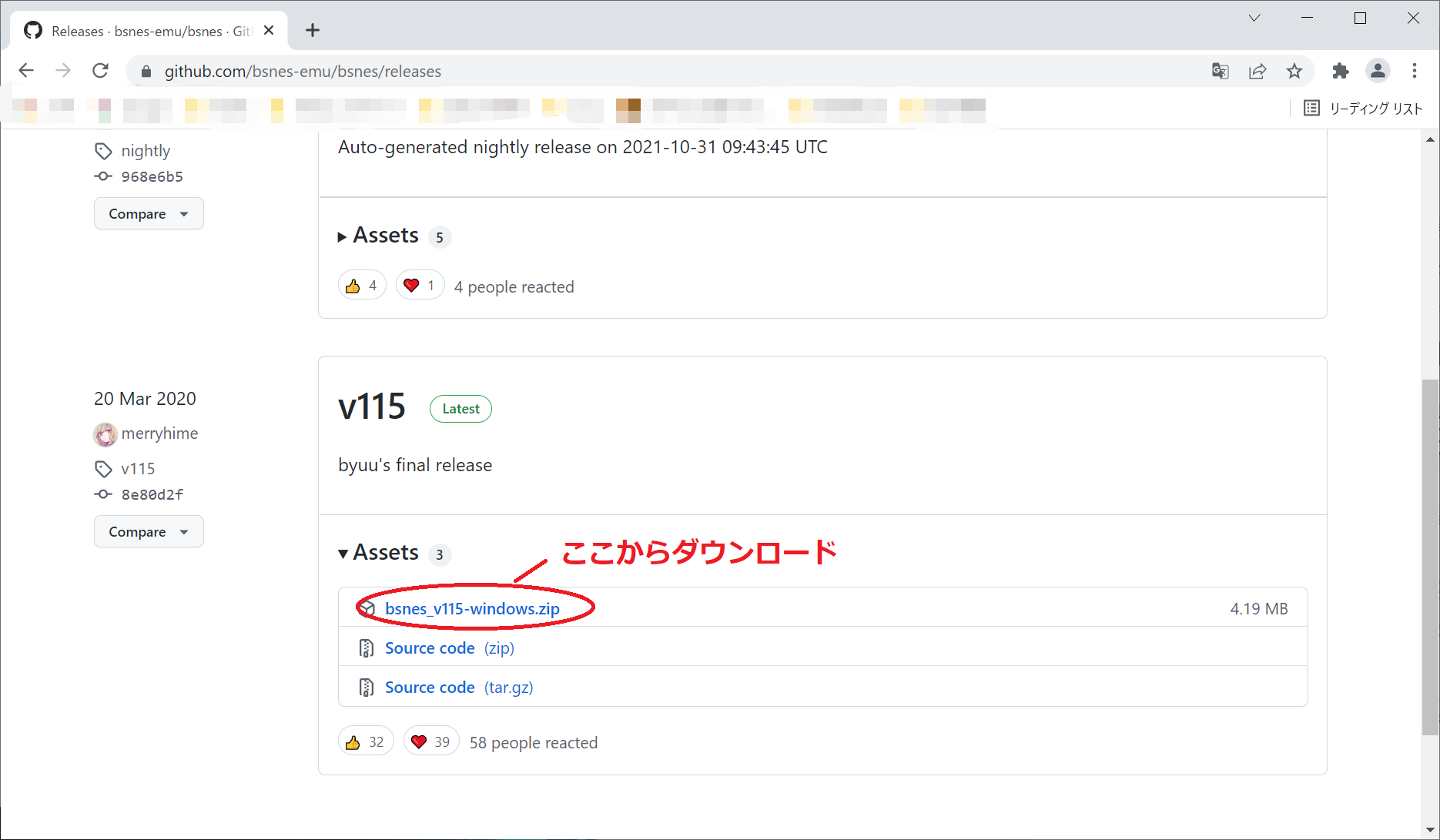Click the share page icon
Image resolution: width=1440 pixels, height=840 pixels.
[x=1257, y=71]
